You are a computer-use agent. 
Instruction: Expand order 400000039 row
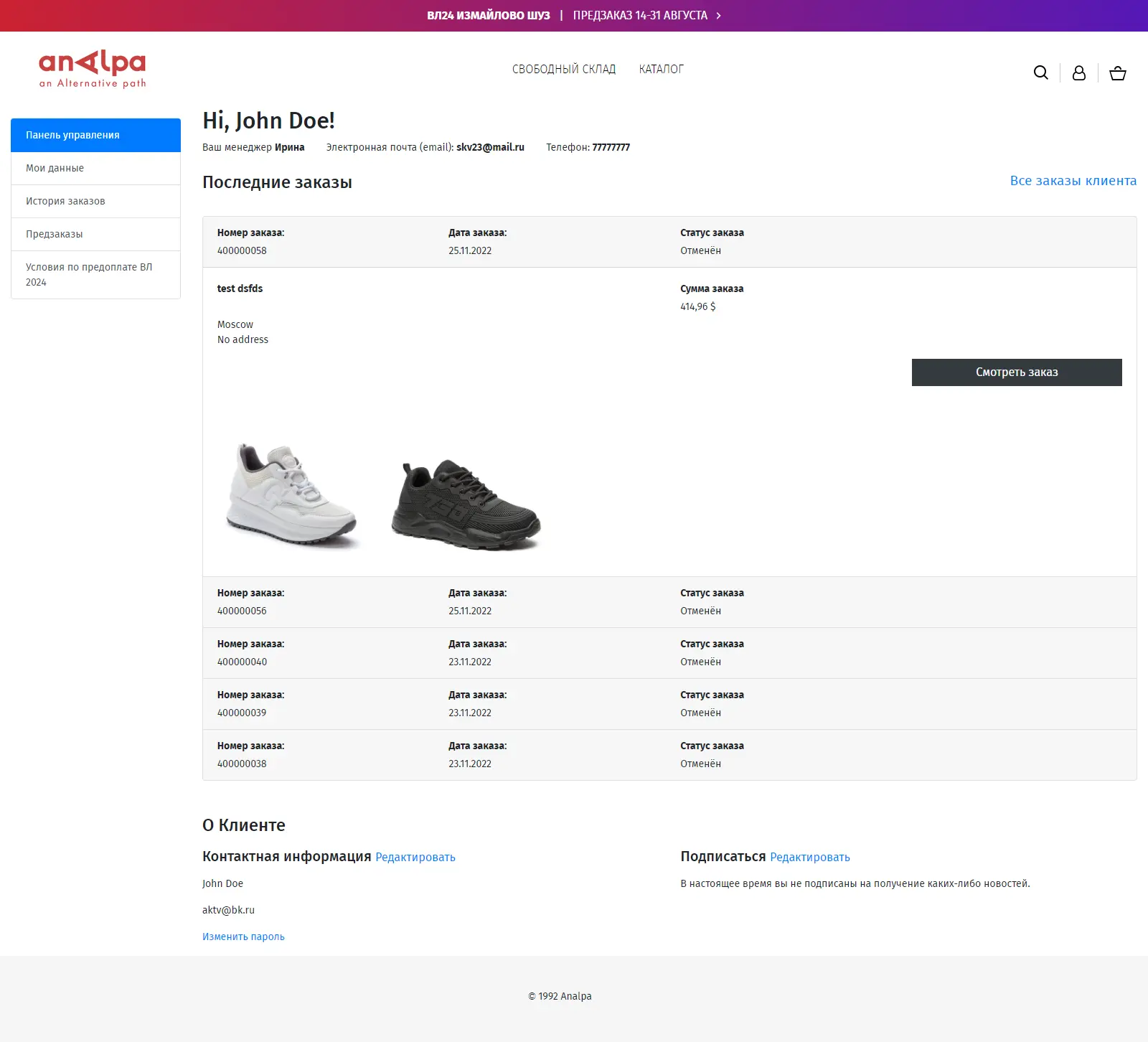(x=669, y=704)
